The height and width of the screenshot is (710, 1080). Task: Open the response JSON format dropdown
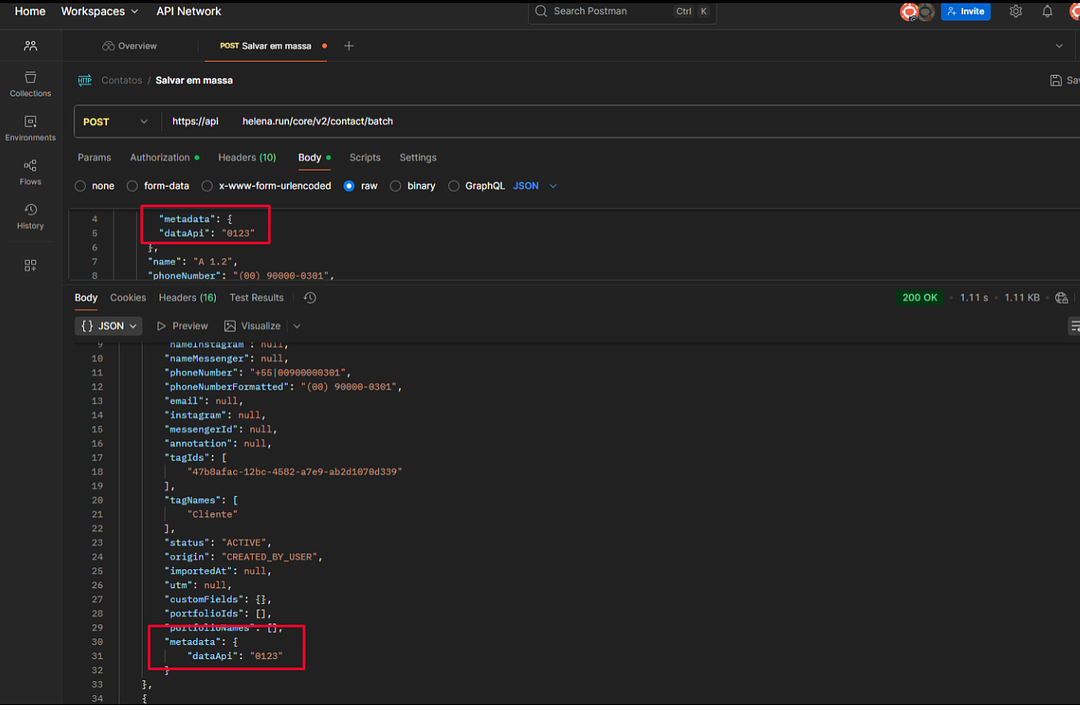[109, 326]
